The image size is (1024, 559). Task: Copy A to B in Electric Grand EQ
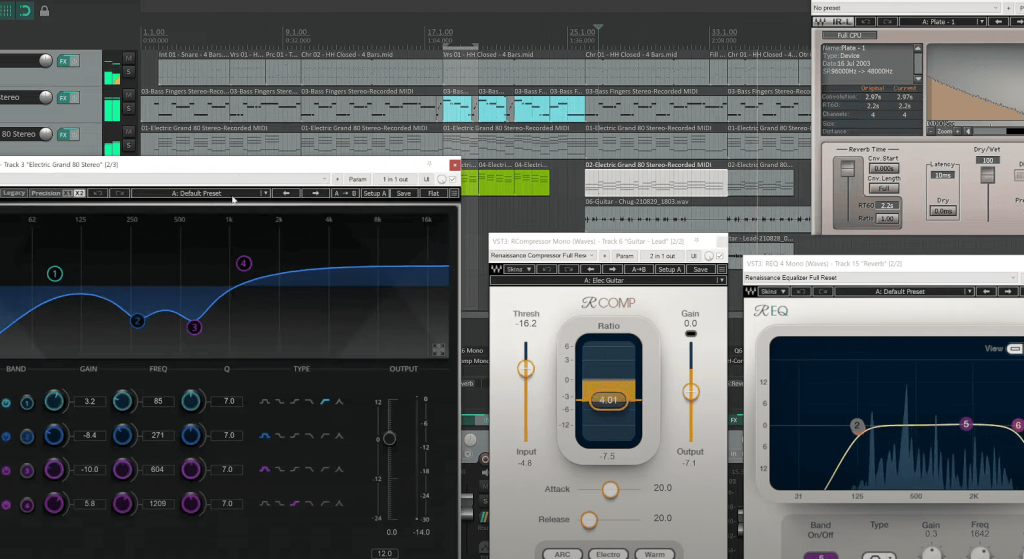tap(345, 193)
